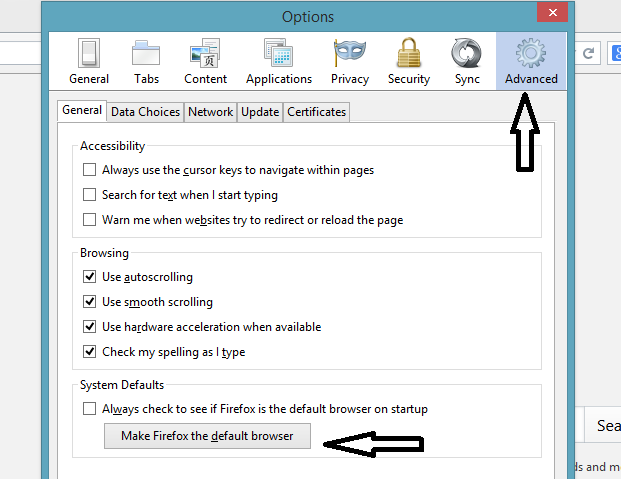Enable always use cursor keys to navigate

pyautogui.click(x=90, y=170)
